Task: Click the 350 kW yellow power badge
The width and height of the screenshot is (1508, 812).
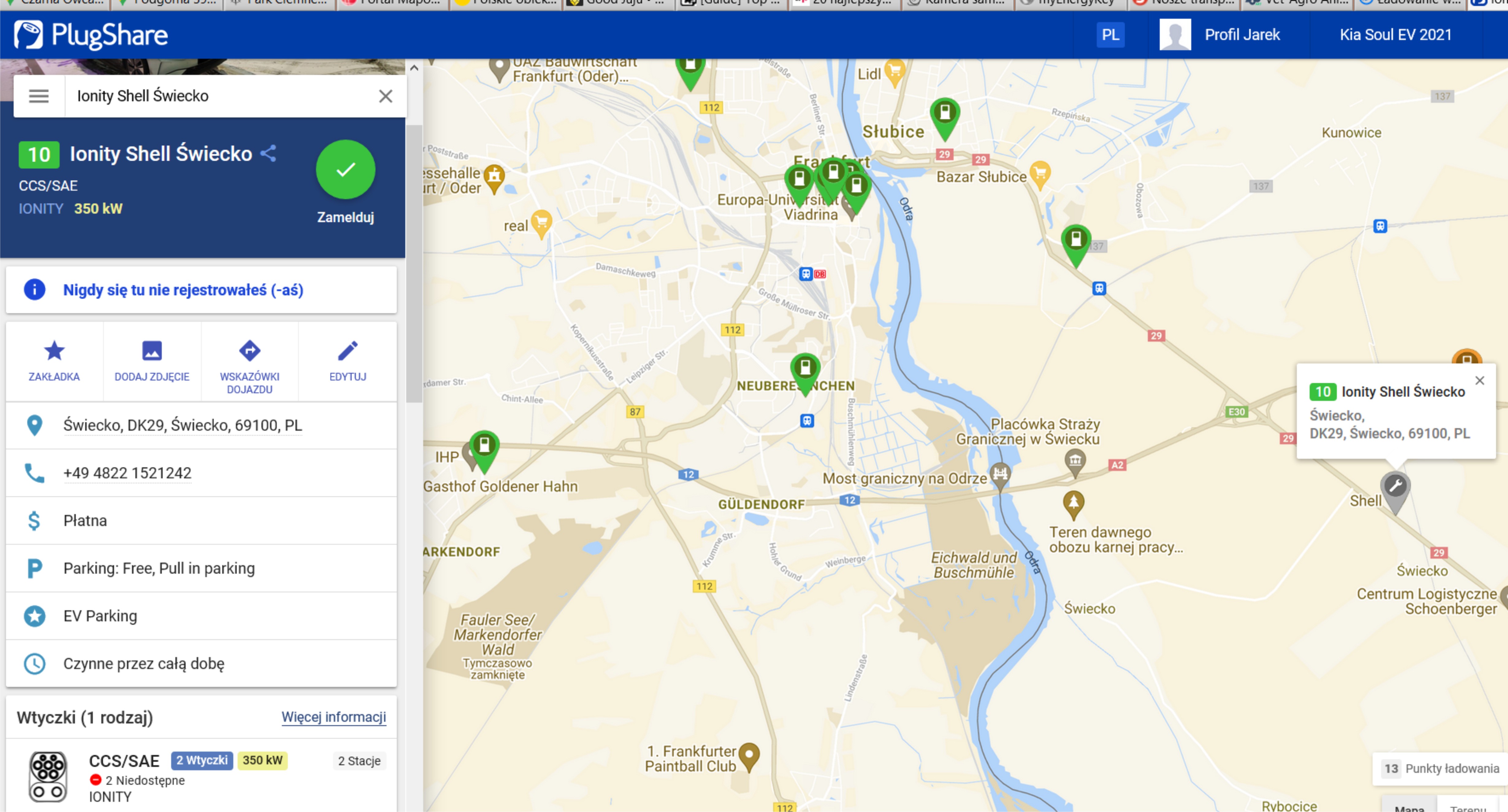Action: tap(262, 760)
